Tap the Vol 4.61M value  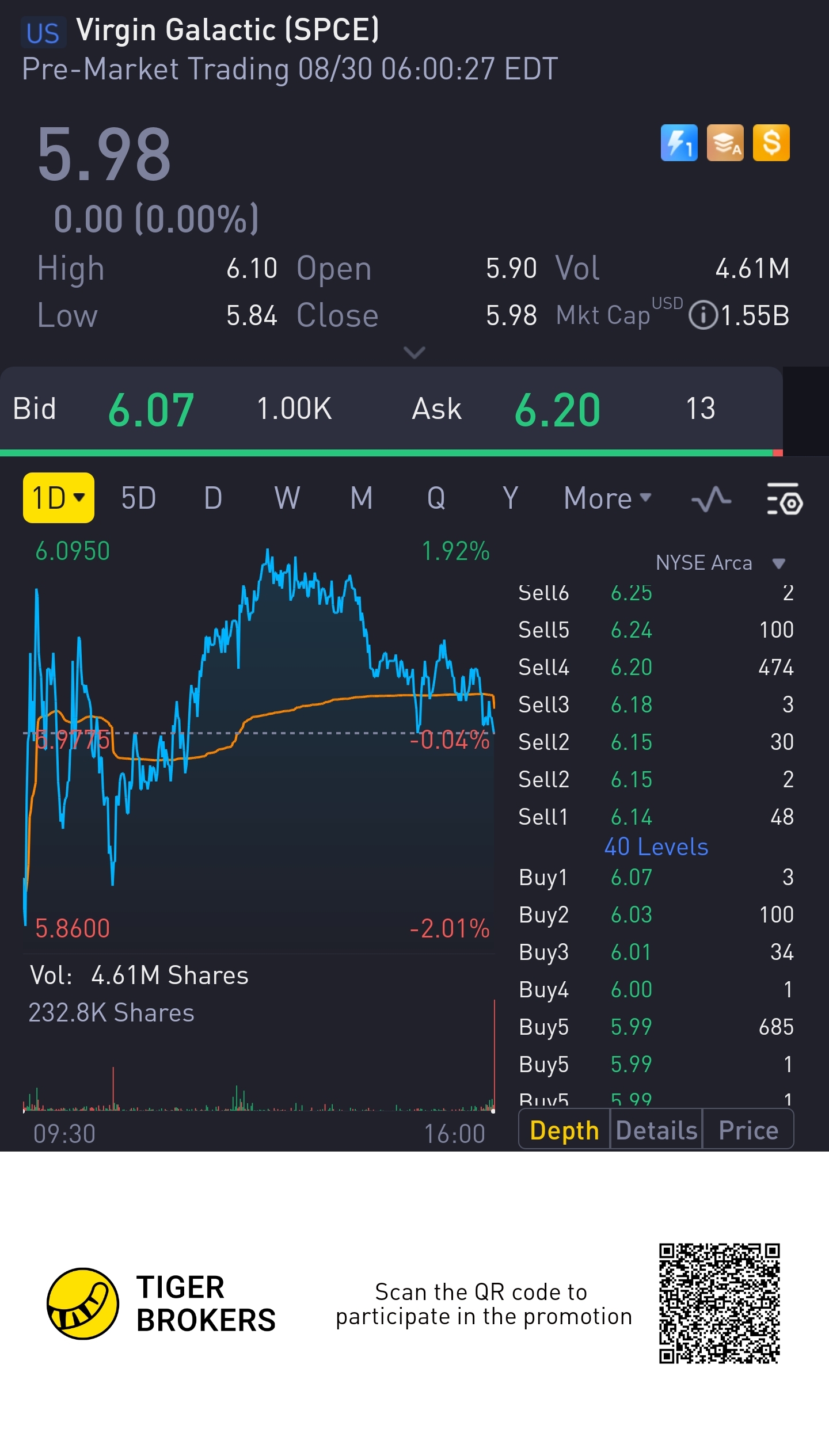tap(752, 269)
